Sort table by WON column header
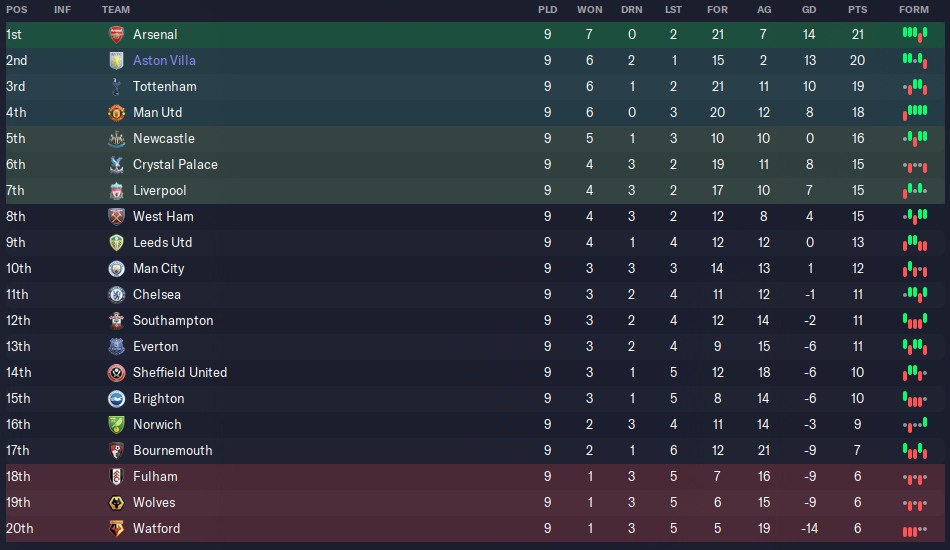Viewport: 950px width, 550px height. pyautogui.click(x=590, y=10)
